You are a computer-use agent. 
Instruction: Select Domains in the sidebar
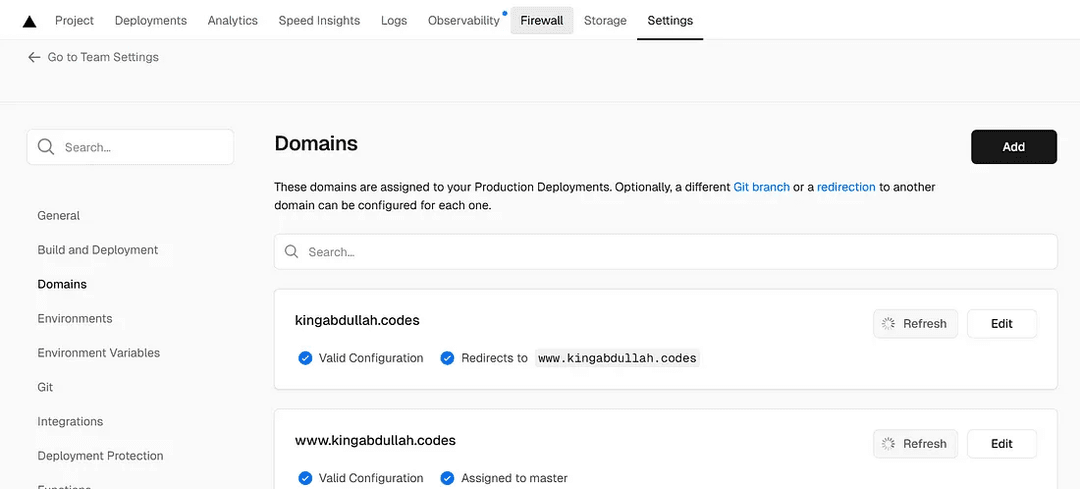(x=62, y=284)
